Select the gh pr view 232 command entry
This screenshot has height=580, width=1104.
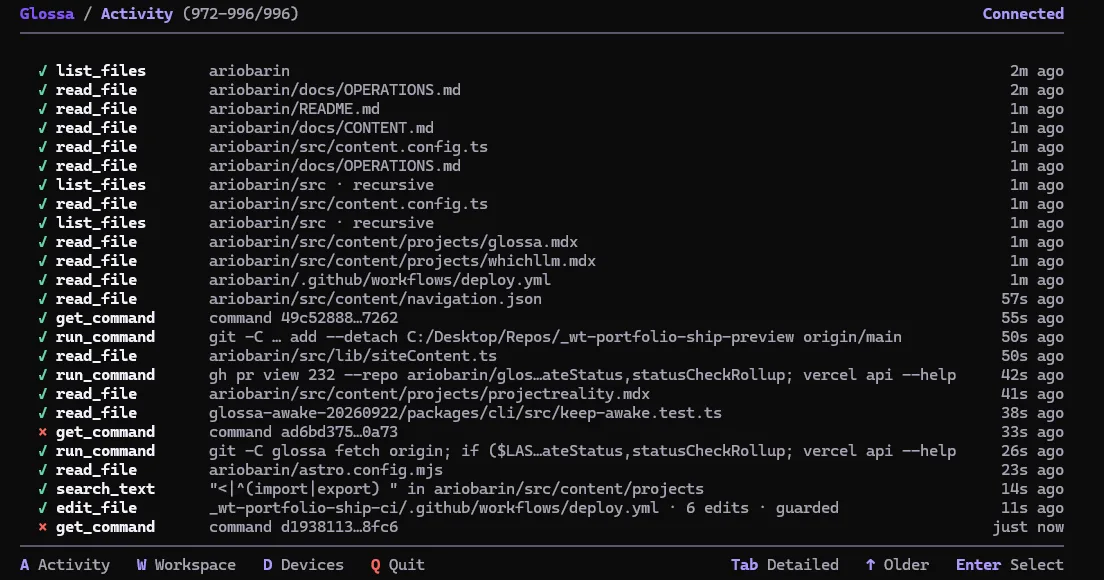[x=551, y=375]
